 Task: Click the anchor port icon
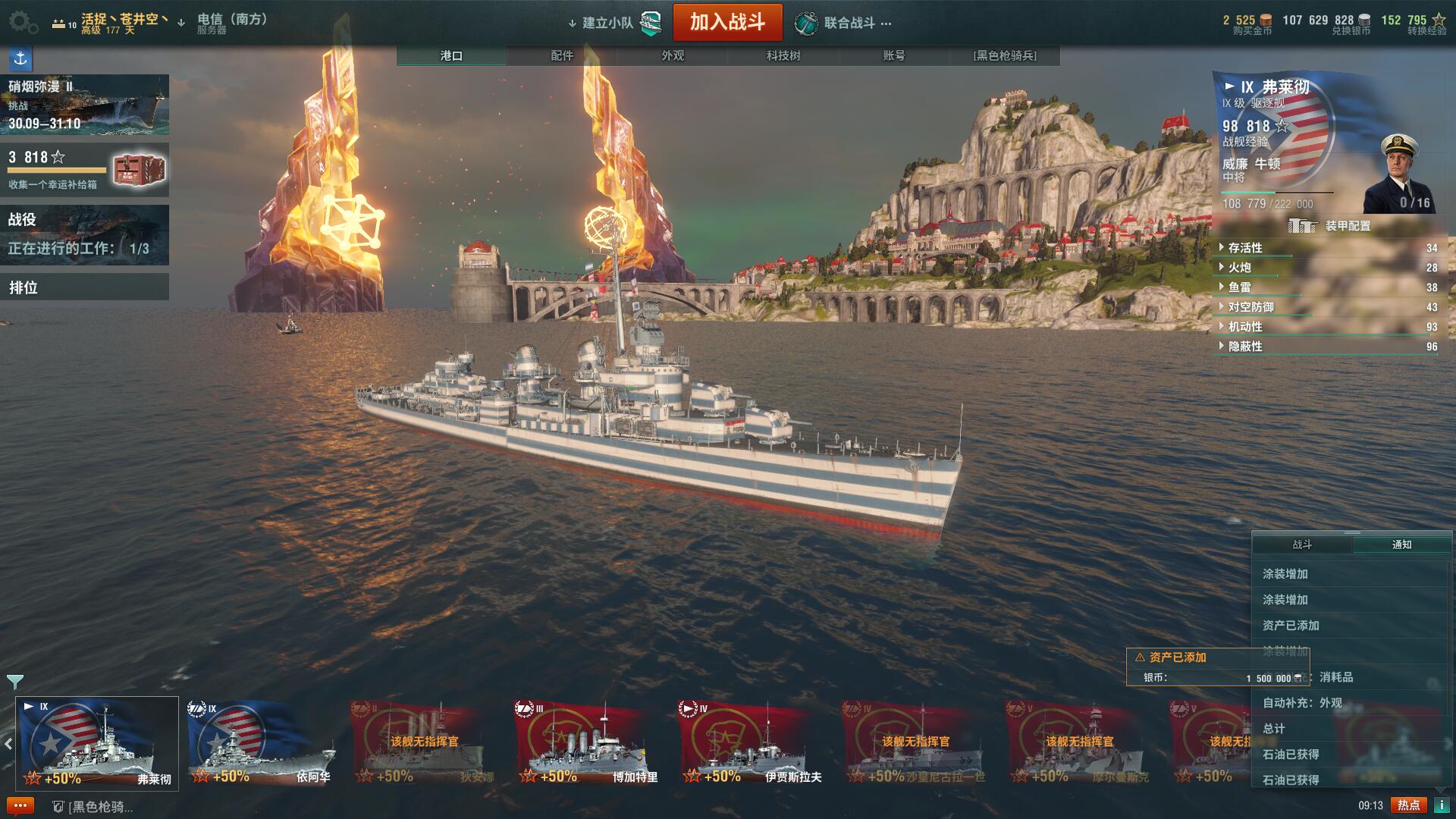(20, 58)
